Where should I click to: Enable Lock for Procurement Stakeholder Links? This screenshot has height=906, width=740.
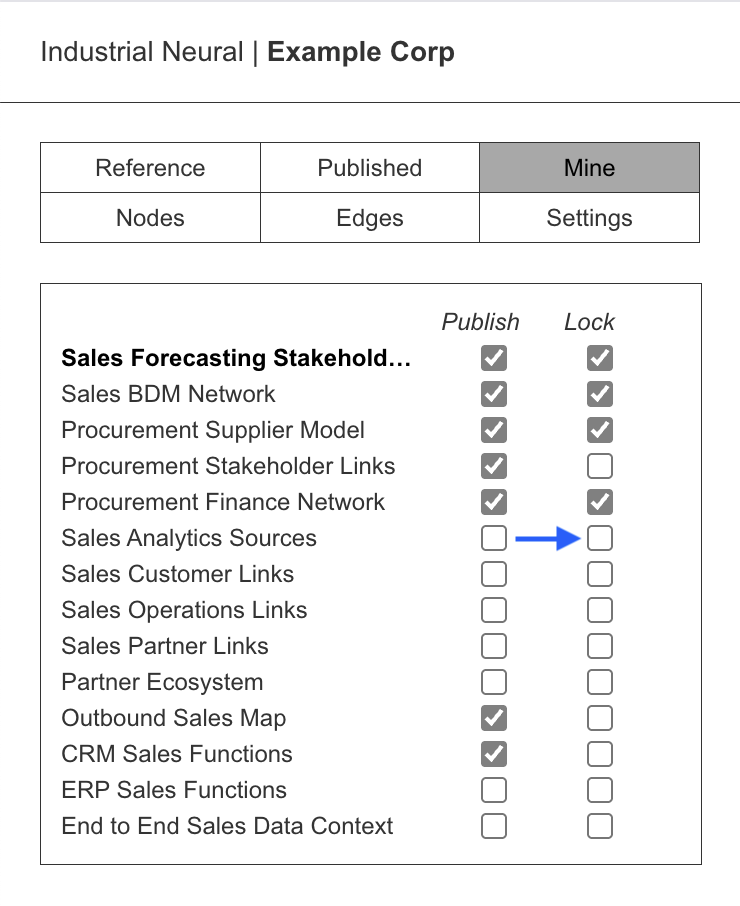[x=600, y=466]
